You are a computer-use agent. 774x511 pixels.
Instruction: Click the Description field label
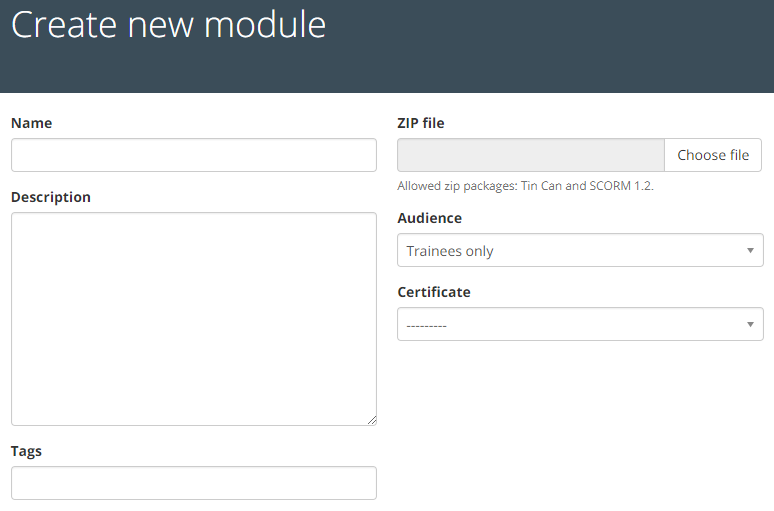[51, 197]
